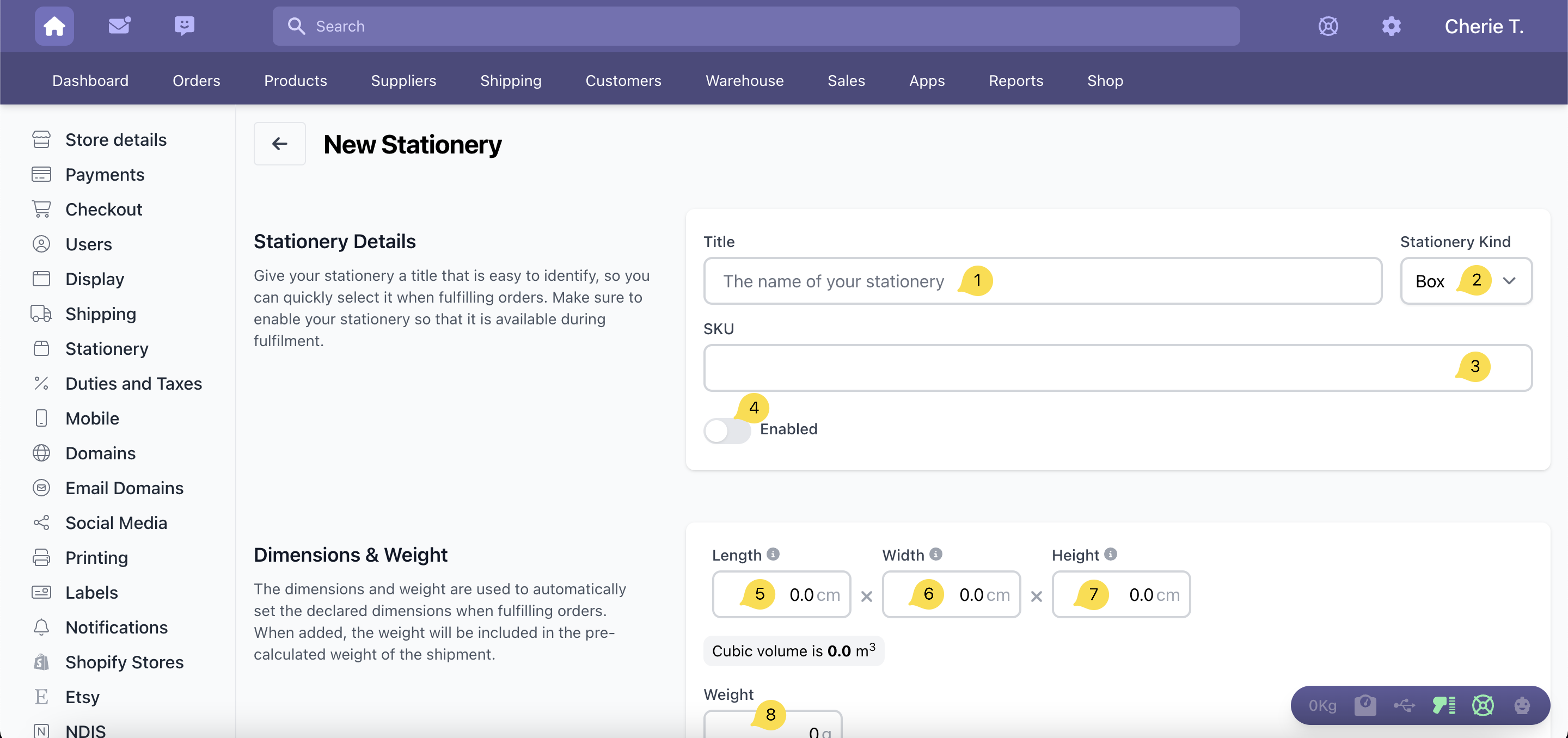Click the Length info icon
The width and height of the screenshot is (1568, 738).
[773, 554]
